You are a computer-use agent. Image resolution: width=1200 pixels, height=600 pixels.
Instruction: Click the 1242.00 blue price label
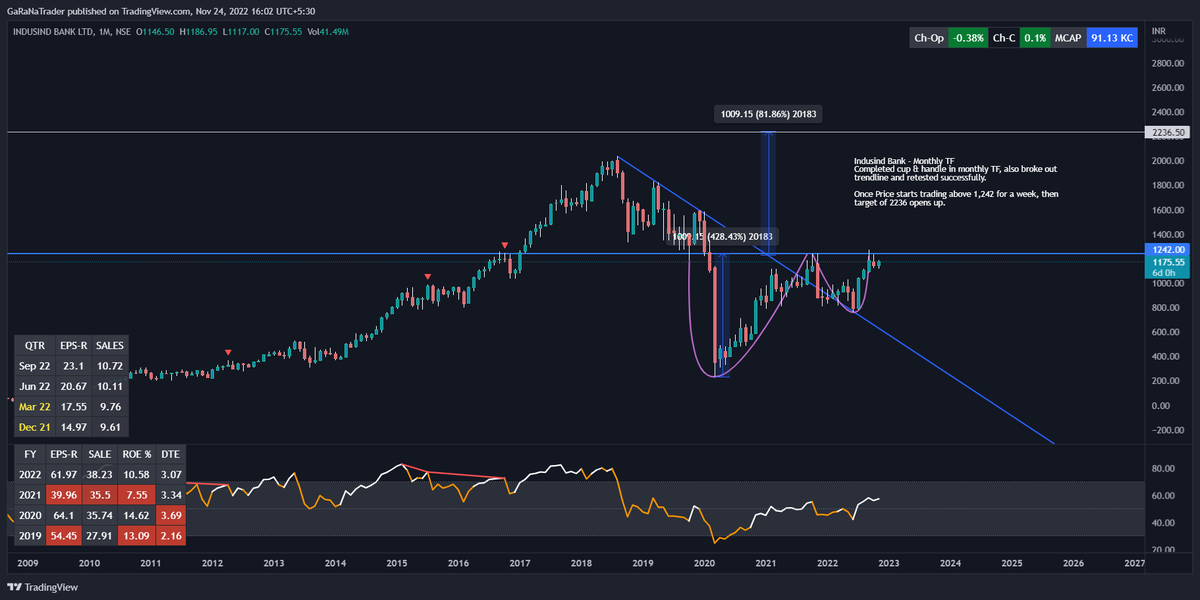pyautogui.click(x=1168, y=249)
